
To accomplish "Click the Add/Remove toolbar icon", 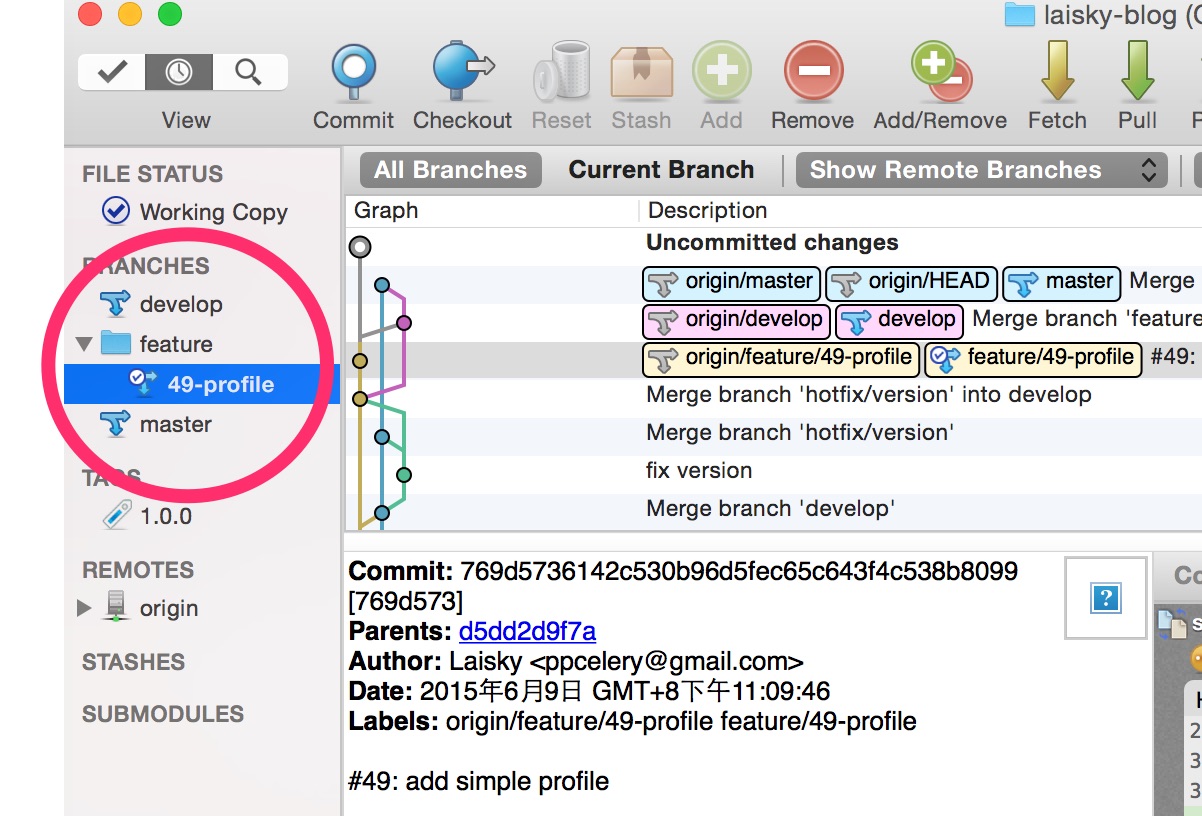I will pos(939,74).
